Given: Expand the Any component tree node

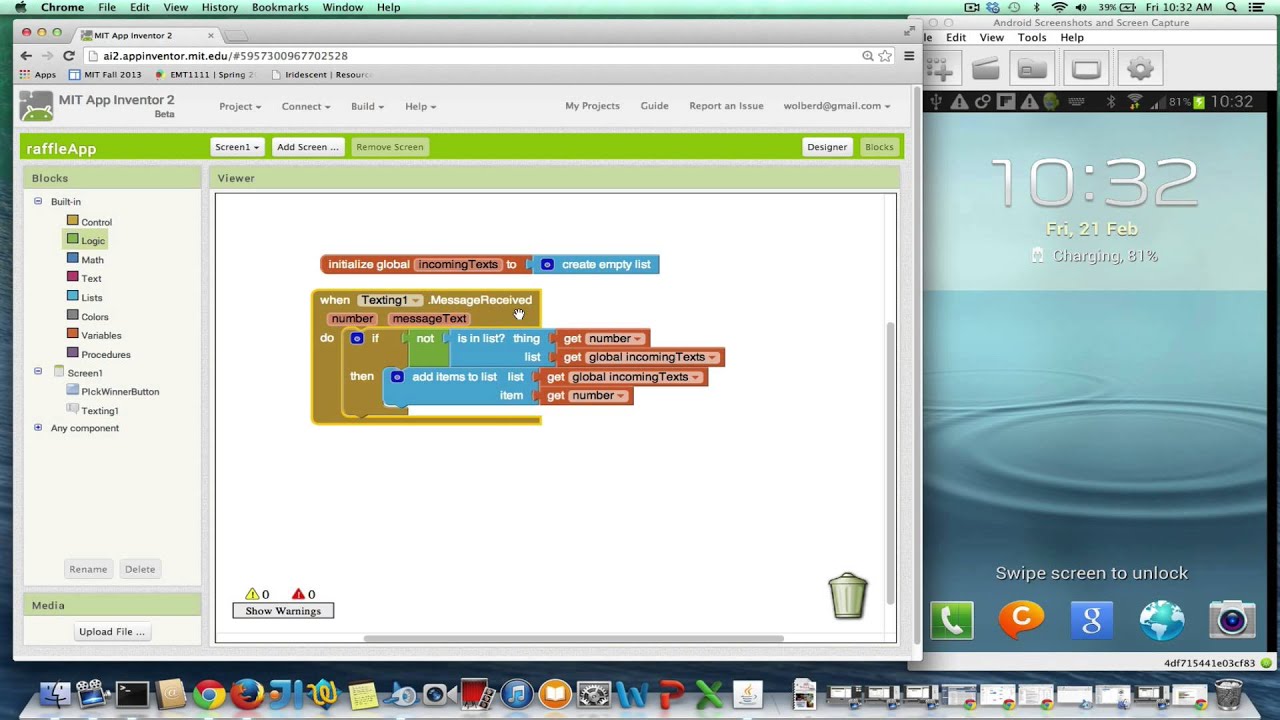Looking at the screenshot, I should (38, 427).
